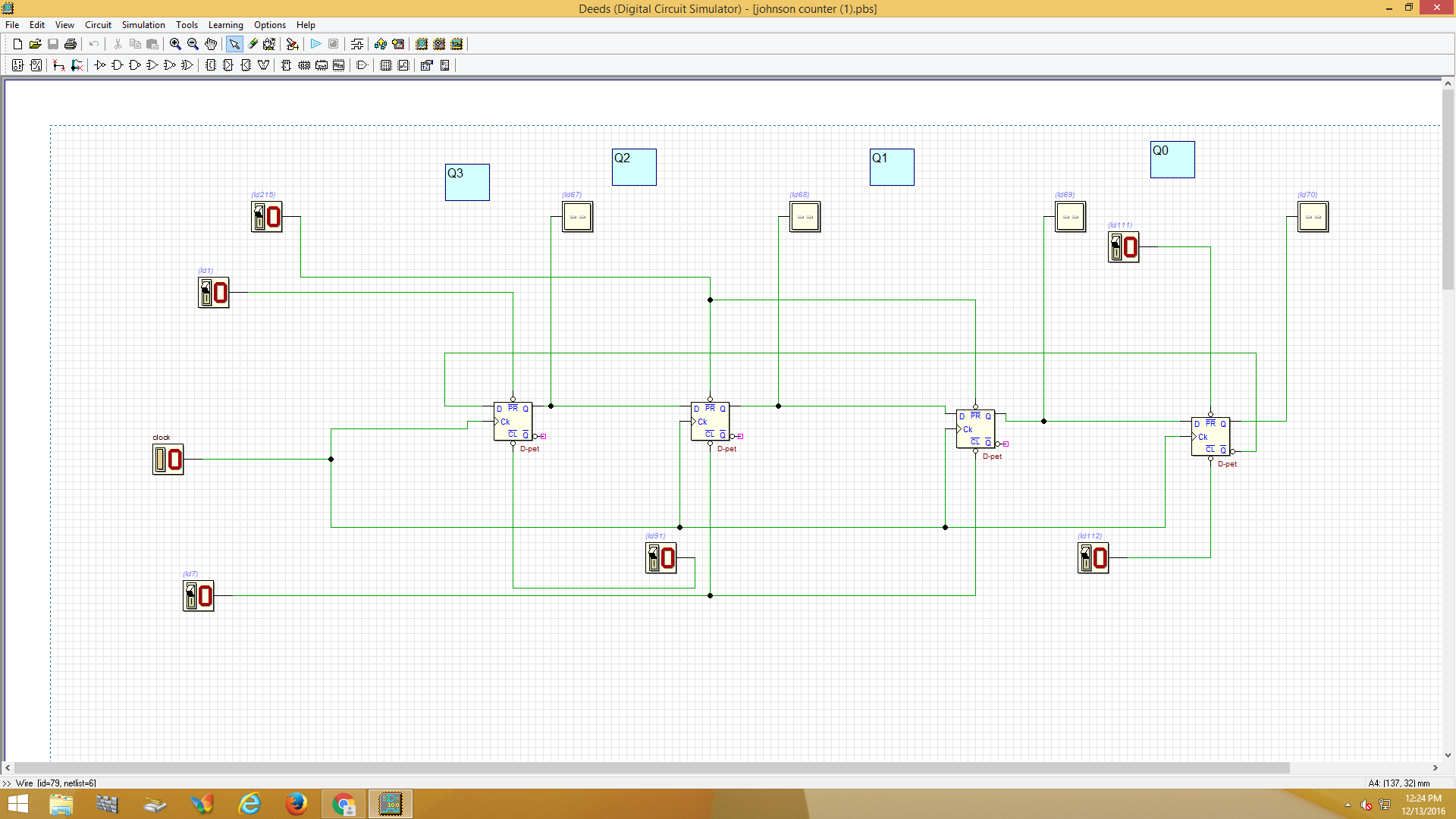Click the Q3 cyan label box
The width and height of the screenshot is (1456, 819).
(467, 182)
